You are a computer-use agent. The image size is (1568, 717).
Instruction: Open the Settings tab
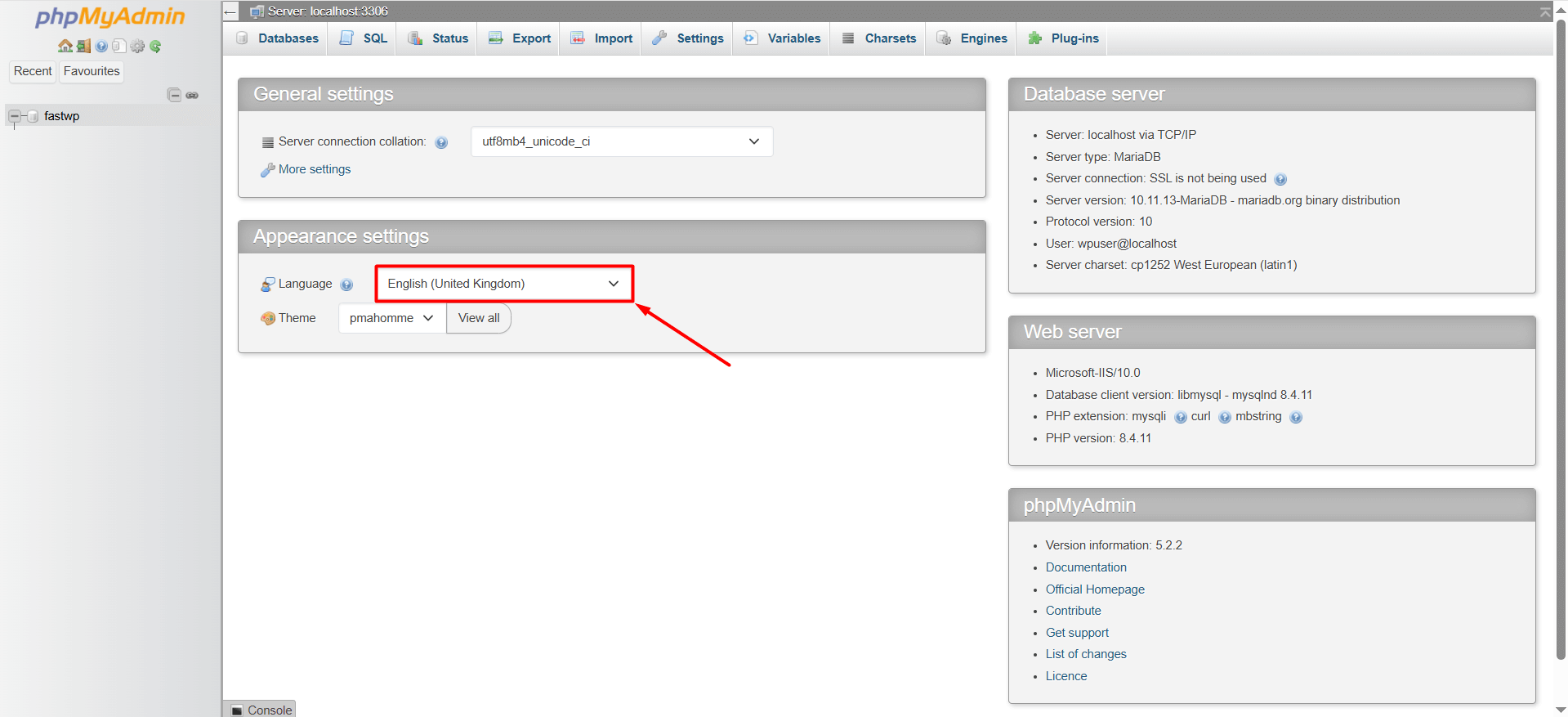click(688, 38)
